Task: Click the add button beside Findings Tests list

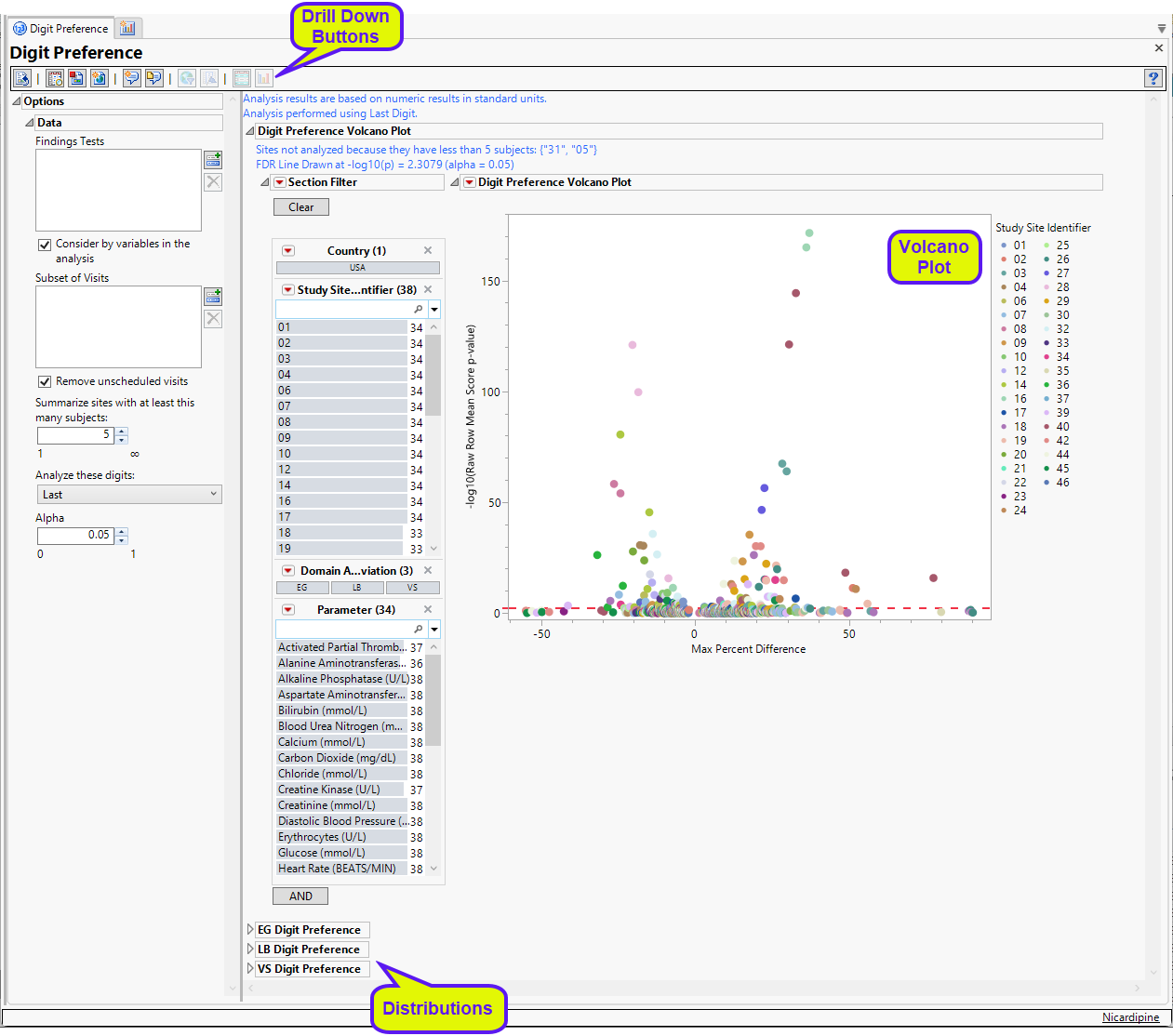Action: (213, 160)
